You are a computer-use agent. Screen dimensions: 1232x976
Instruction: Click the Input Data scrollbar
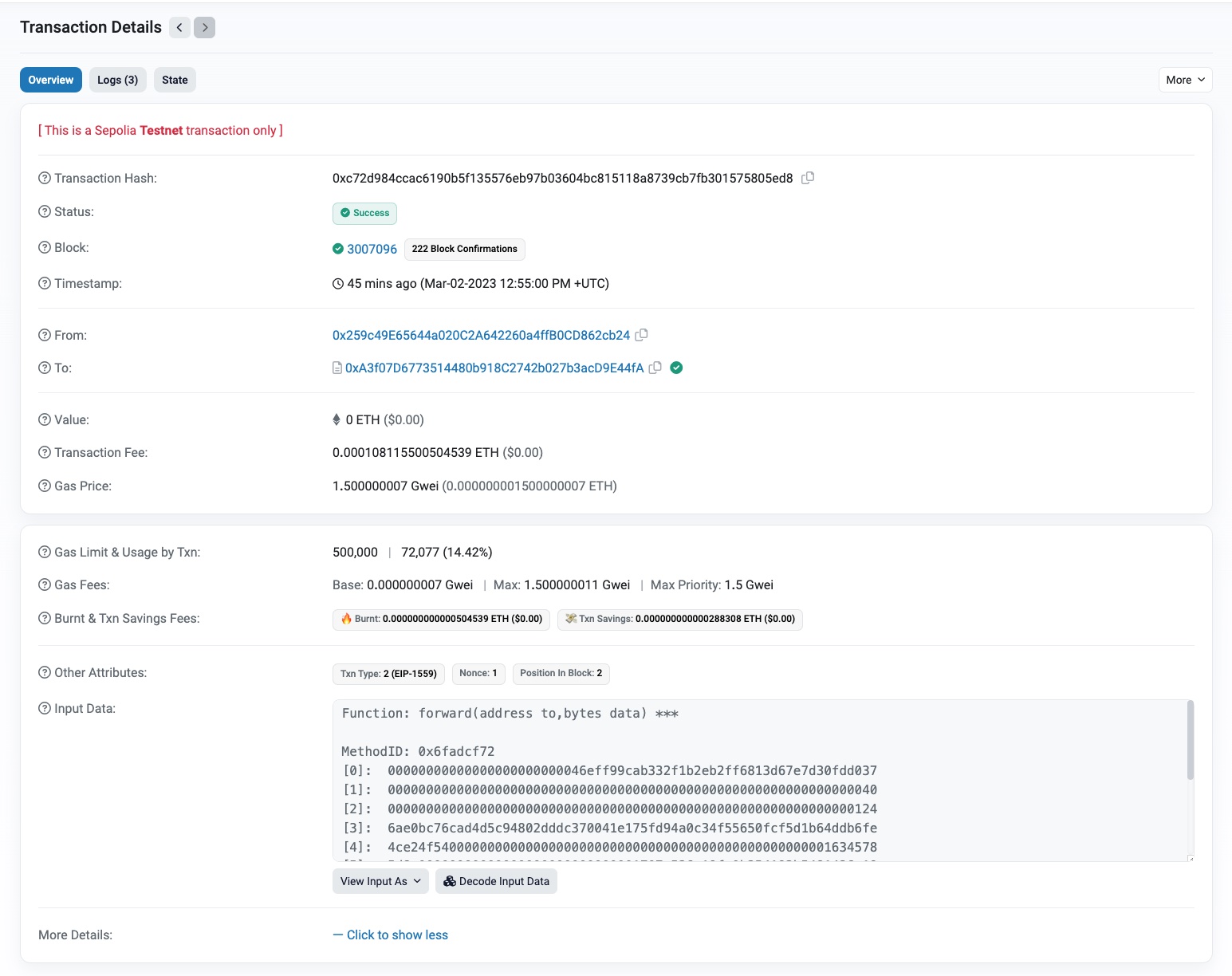pyautogui.click(x=1190, y=742)
